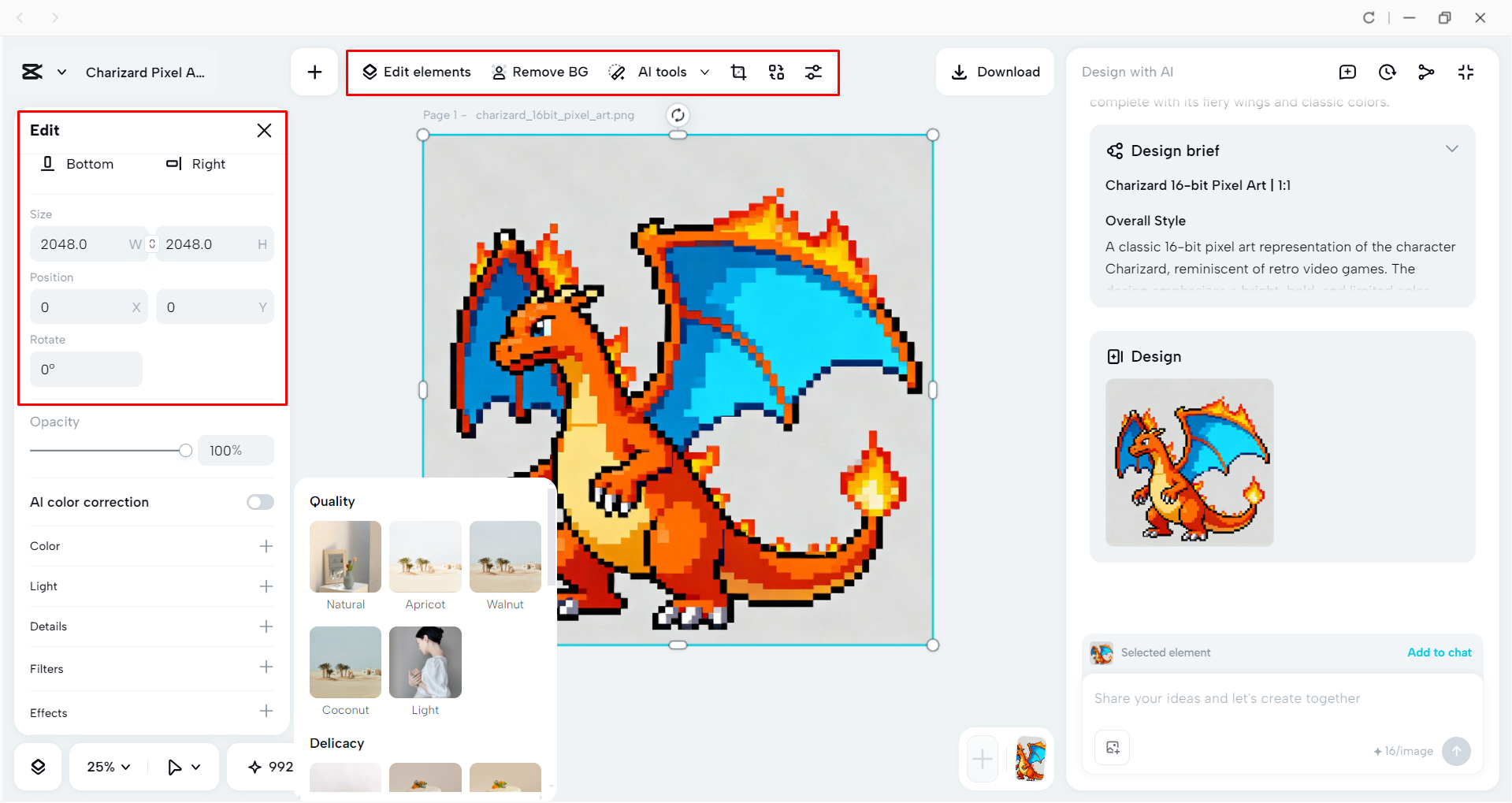This screenshot has width=1512, height=803.
Task: Open the Adjustments tool in the toolbar
Action: pyautogui.click(x=814, y=72)
